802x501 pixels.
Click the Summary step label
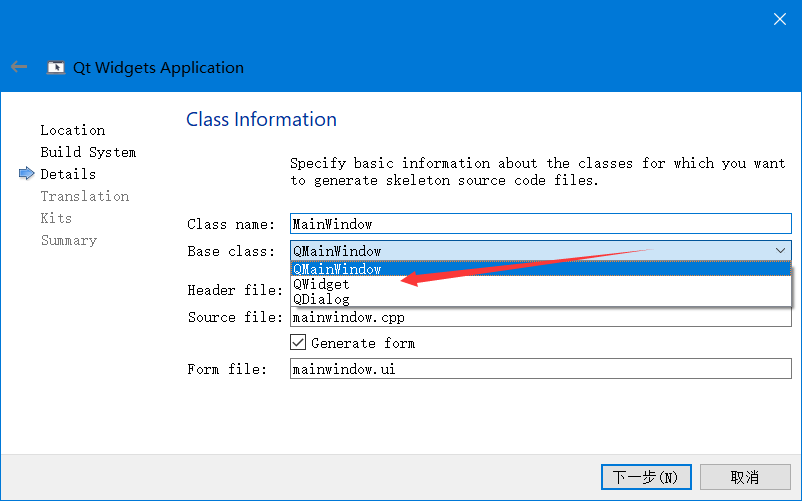point(69,240)
